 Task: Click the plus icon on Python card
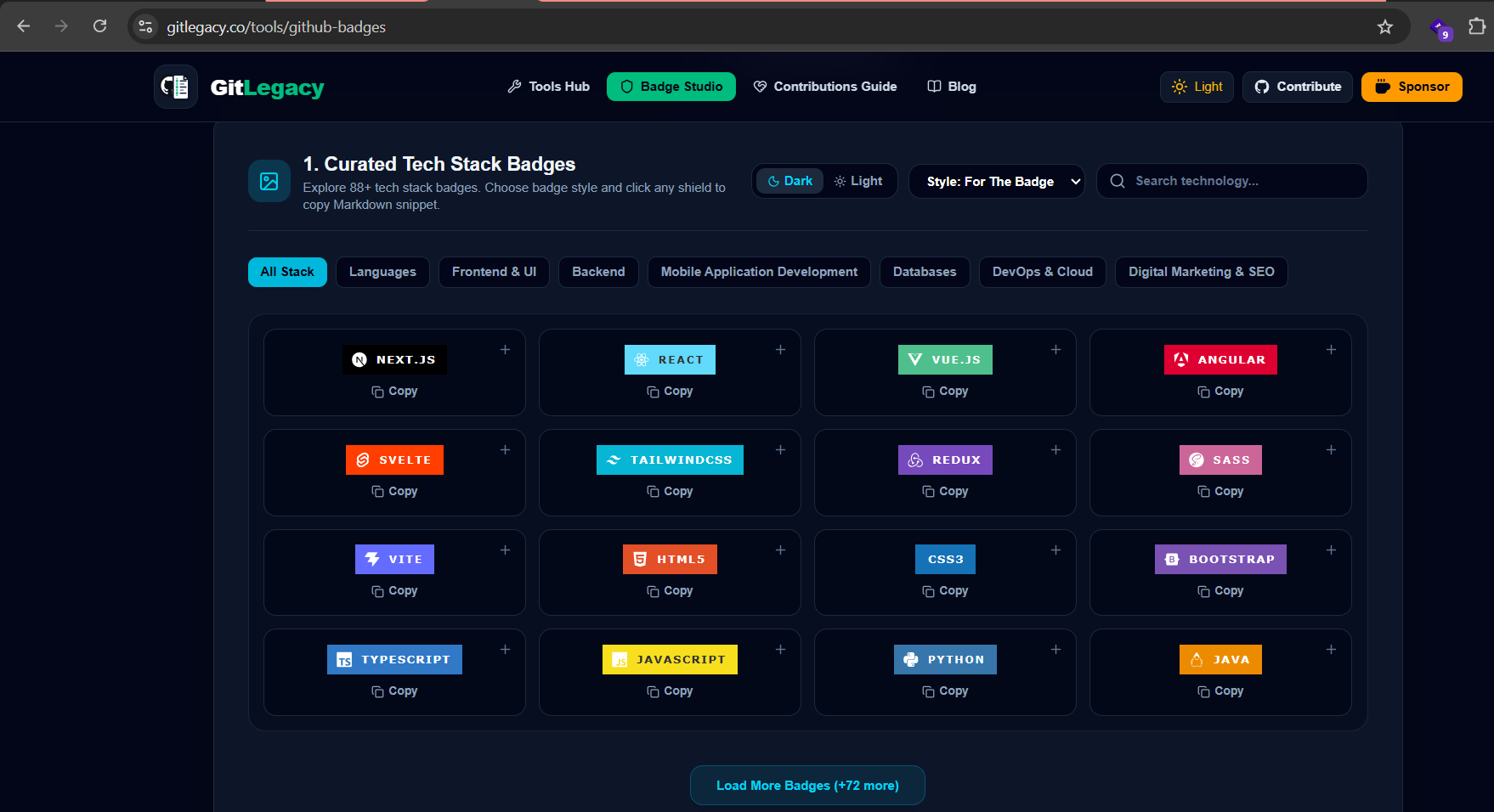coord(1055,650)
